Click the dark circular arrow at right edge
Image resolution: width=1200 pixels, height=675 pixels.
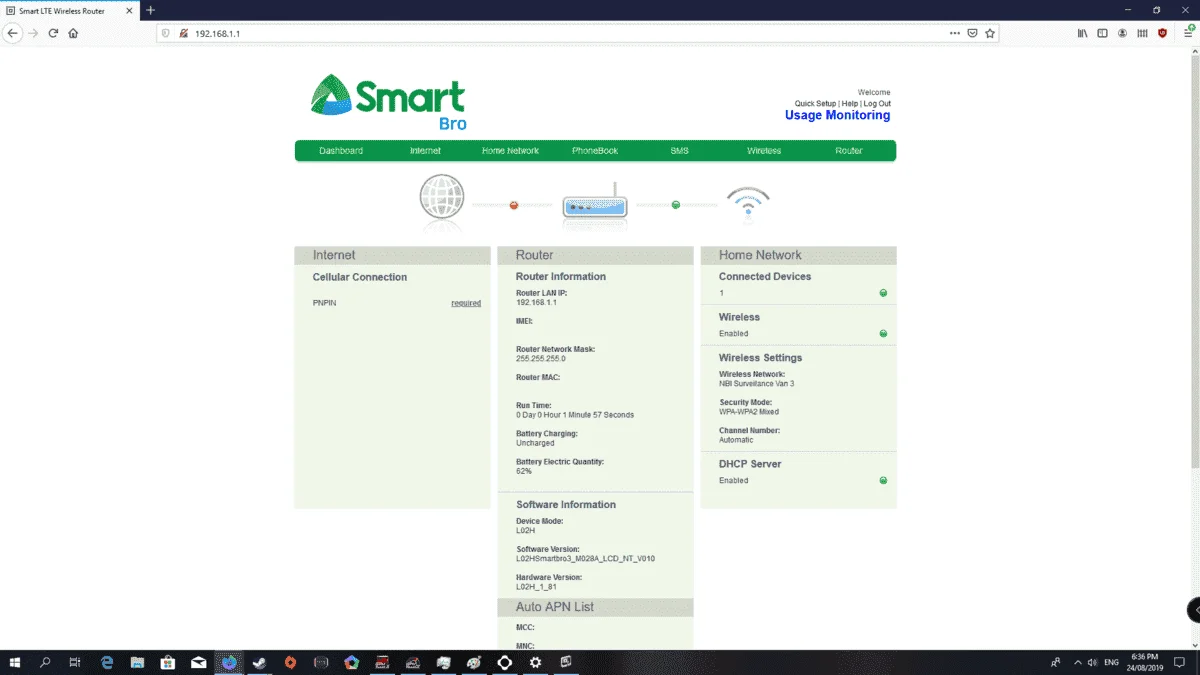click(x=1193, y=609)
